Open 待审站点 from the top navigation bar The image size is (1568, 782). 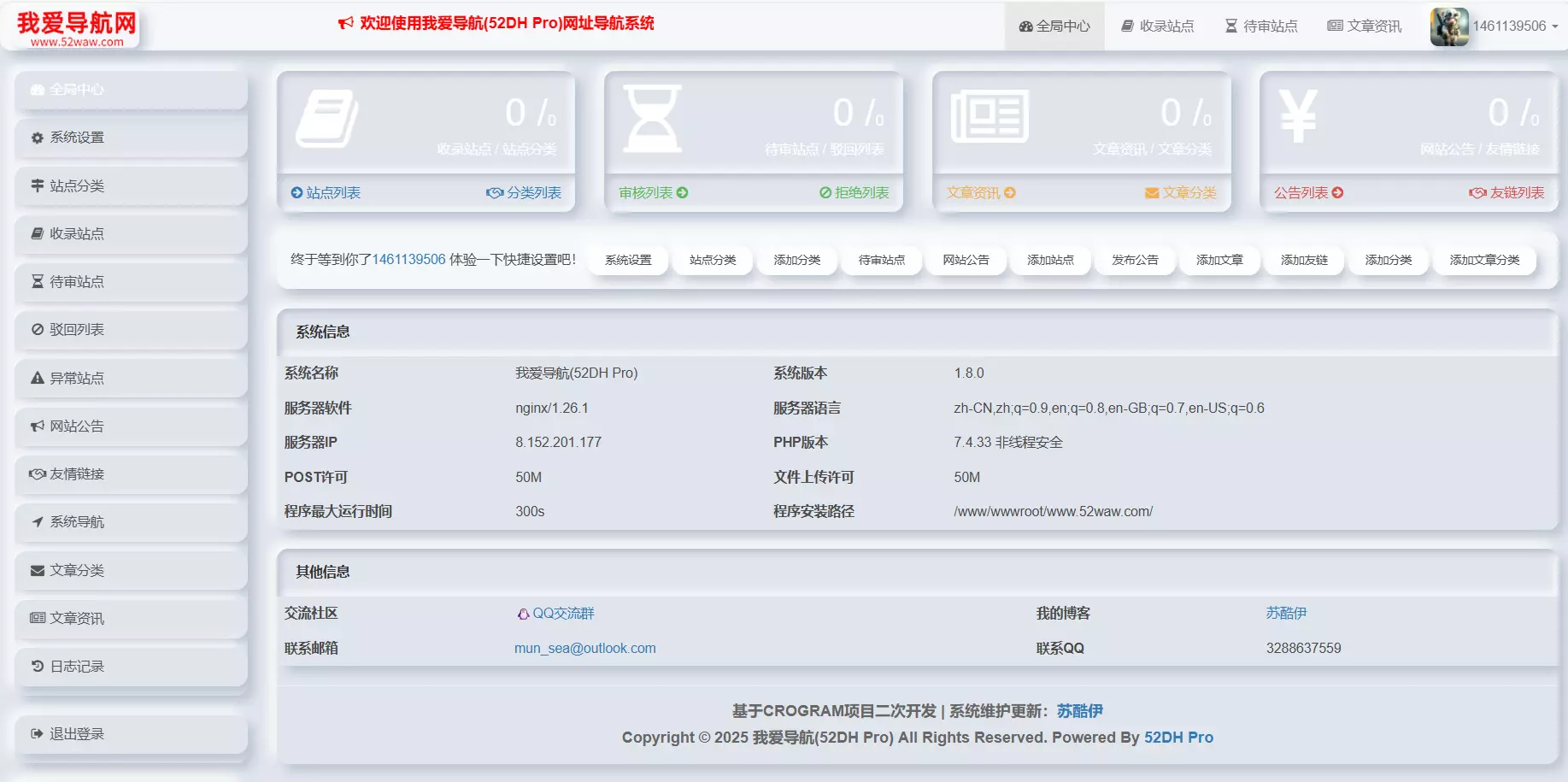(1260, 26)
